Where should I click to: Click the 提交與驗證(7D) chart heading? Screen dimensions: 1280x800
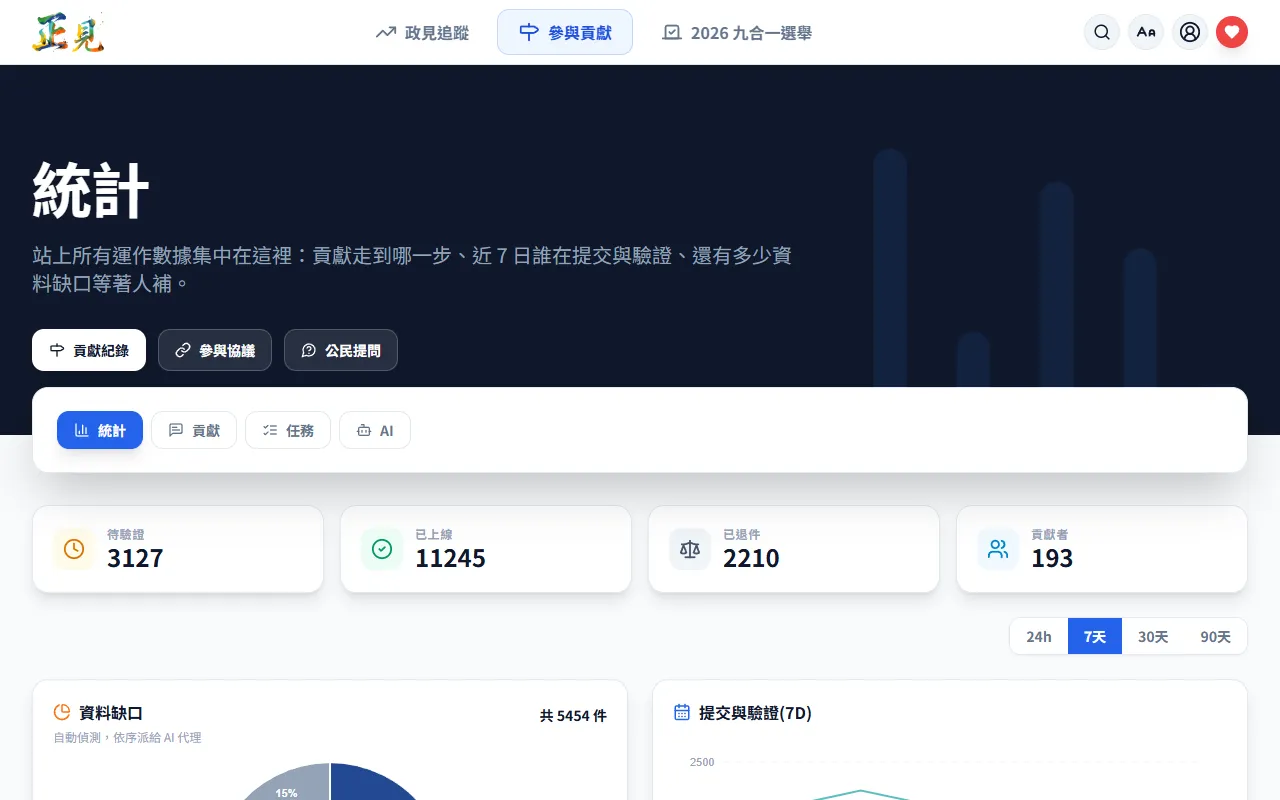coord(755,712)
